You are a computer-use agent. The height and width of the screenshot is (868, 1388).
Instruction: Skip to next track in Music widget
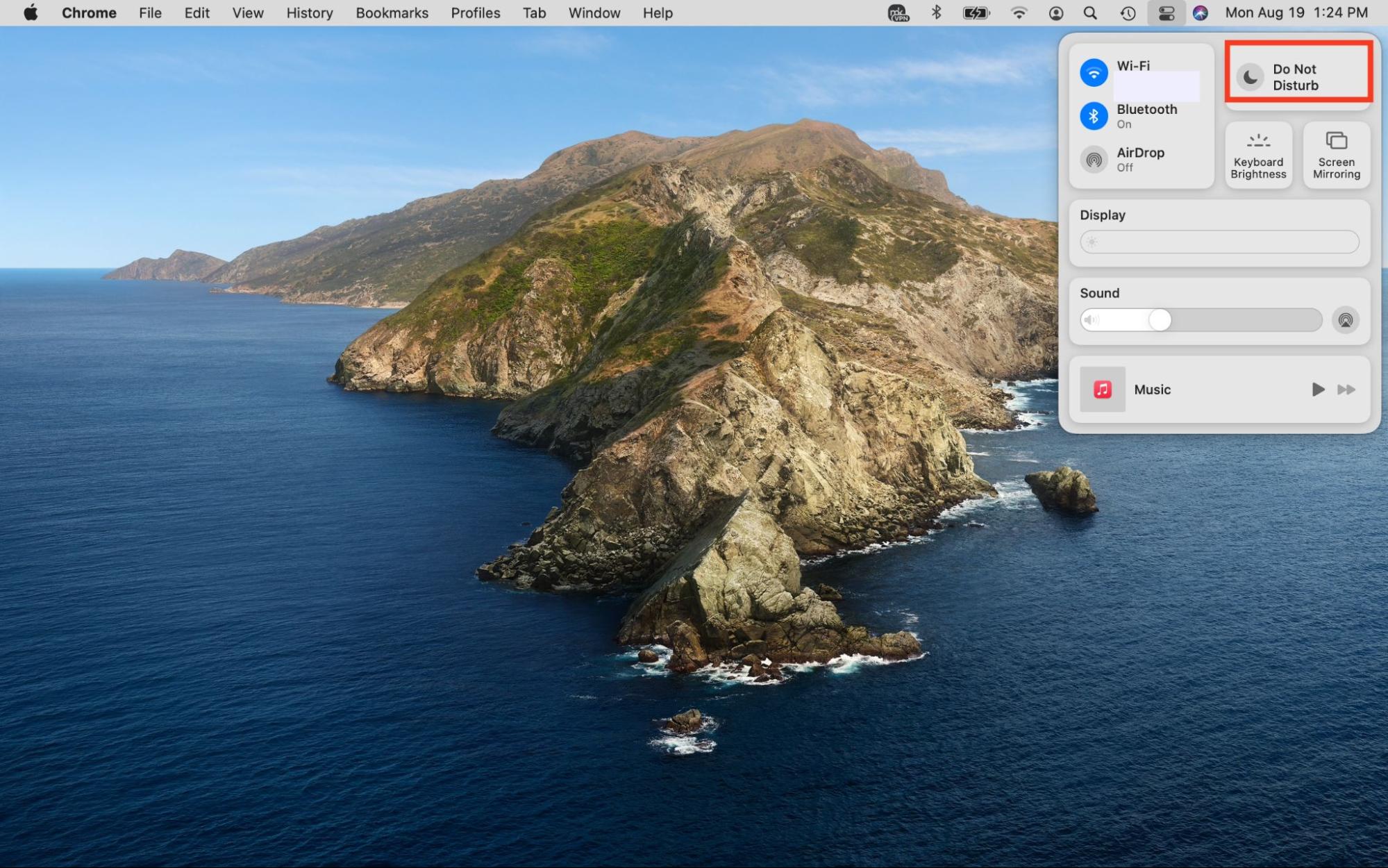coord(1346,390)
